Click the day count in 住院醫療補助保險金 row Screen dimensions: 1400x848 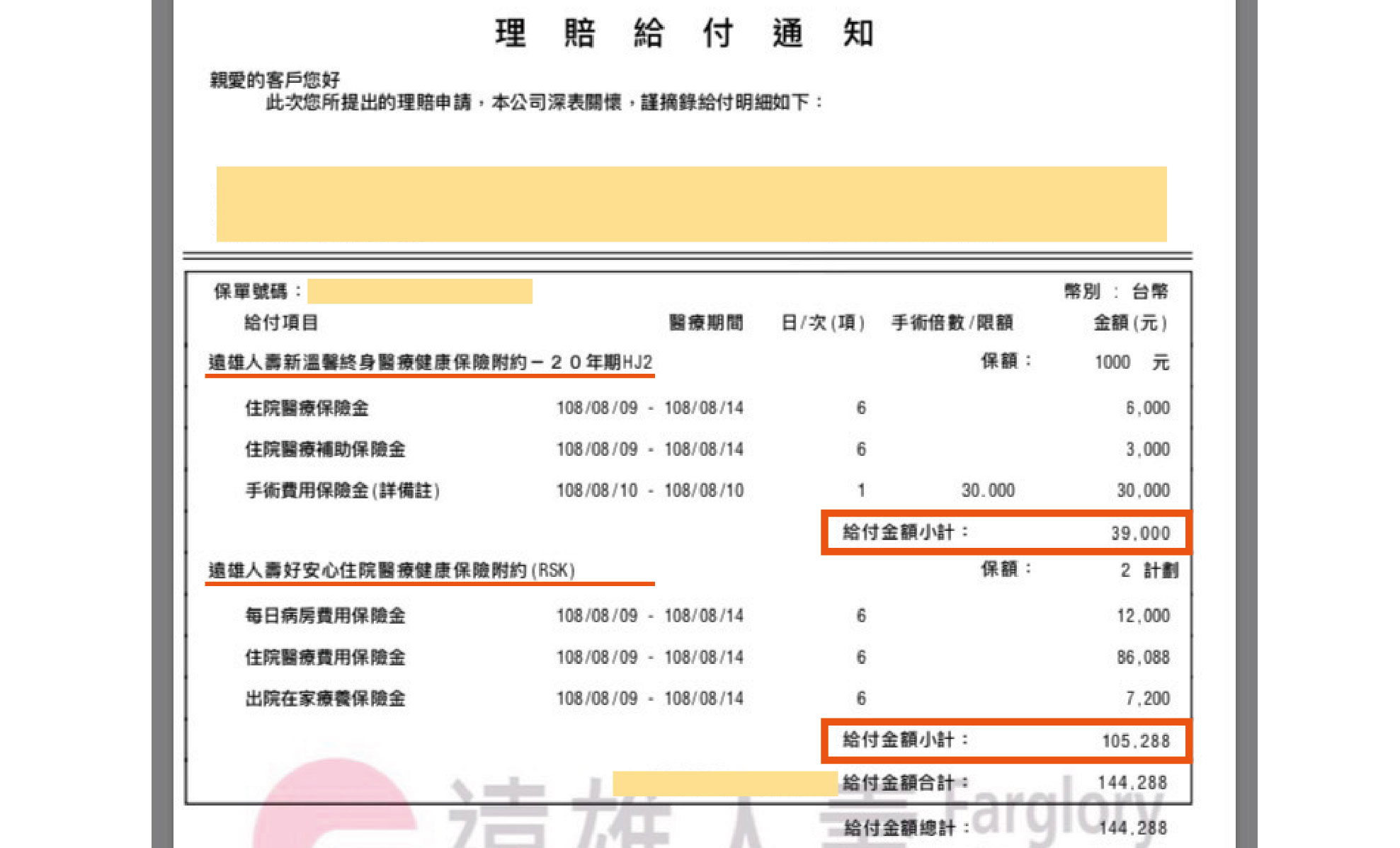point(861,449)
